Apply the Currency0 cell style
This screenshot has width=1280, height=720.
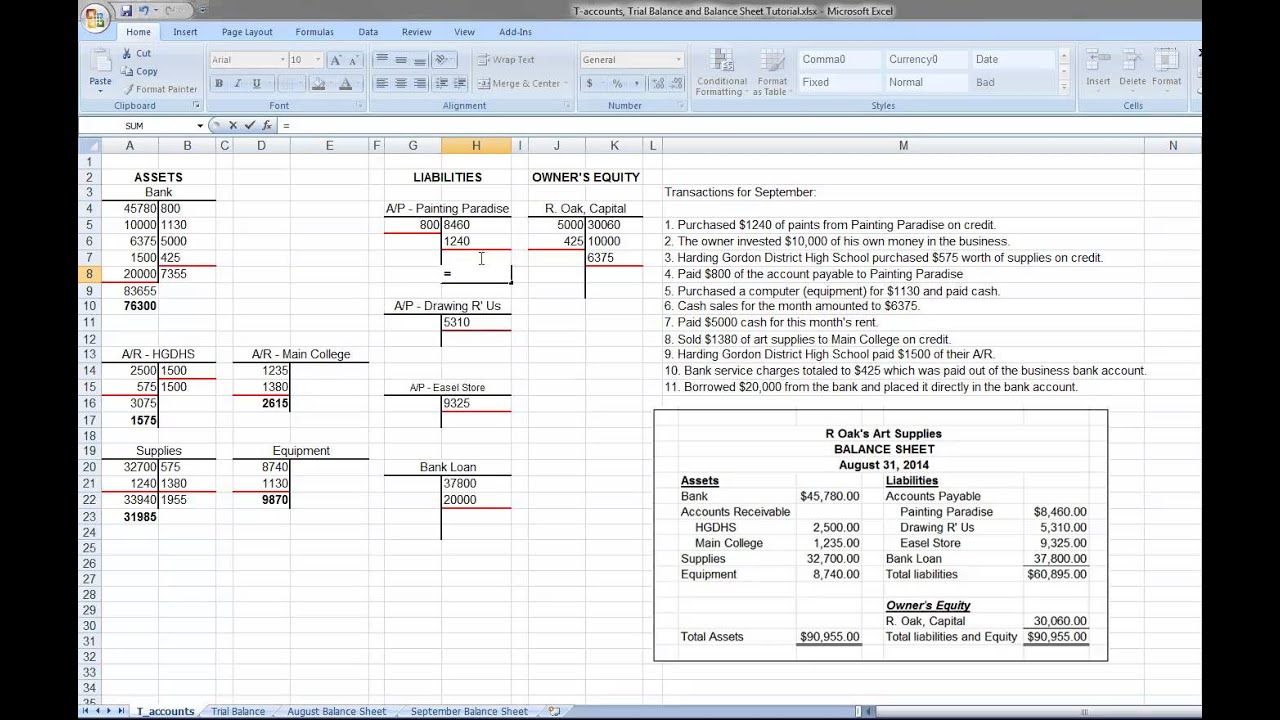pos(913,60)
